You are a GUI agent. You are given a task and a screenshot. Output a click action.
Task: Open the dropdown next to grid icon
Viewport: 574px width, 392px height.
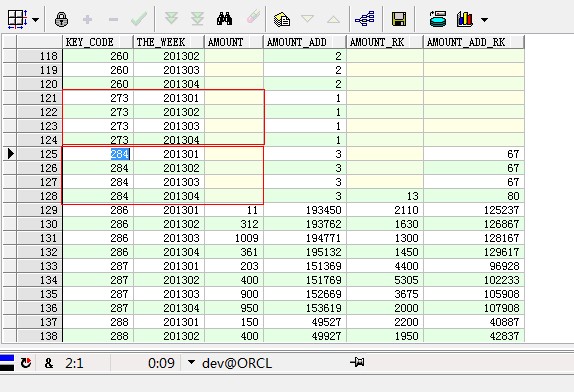(x=36, y=19)
